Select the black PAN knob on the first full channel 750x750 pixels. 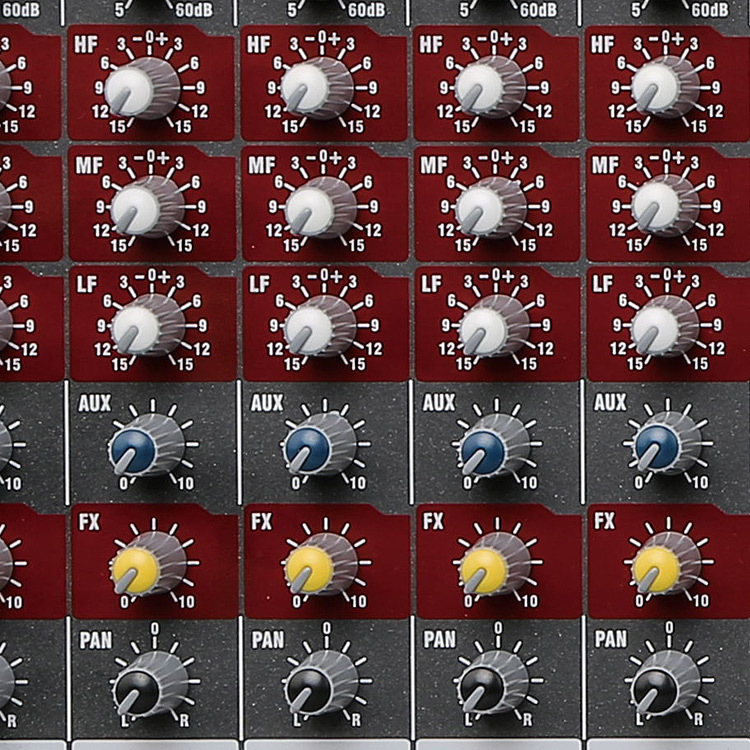(151, 684)
